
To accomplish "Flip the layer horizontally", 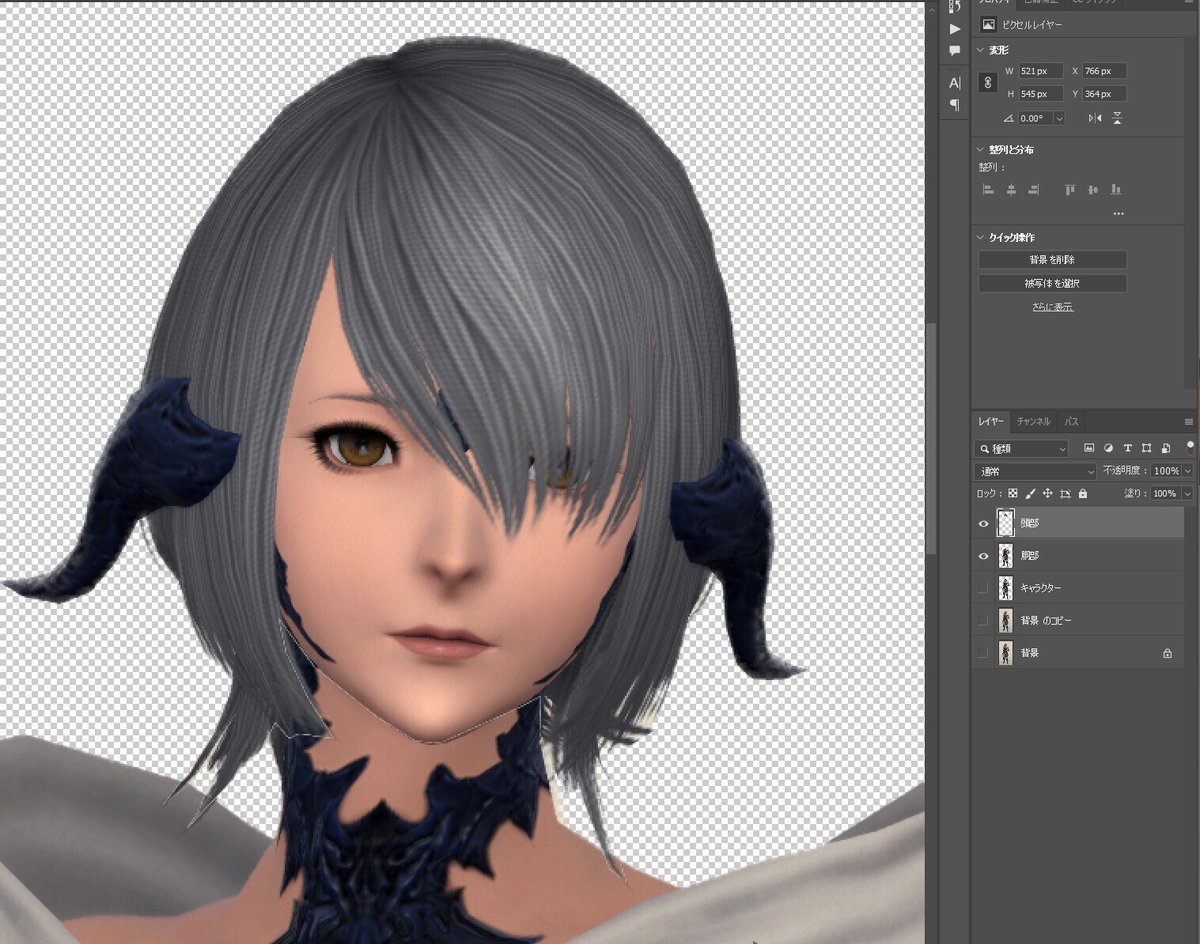I will click(1094, 118).
